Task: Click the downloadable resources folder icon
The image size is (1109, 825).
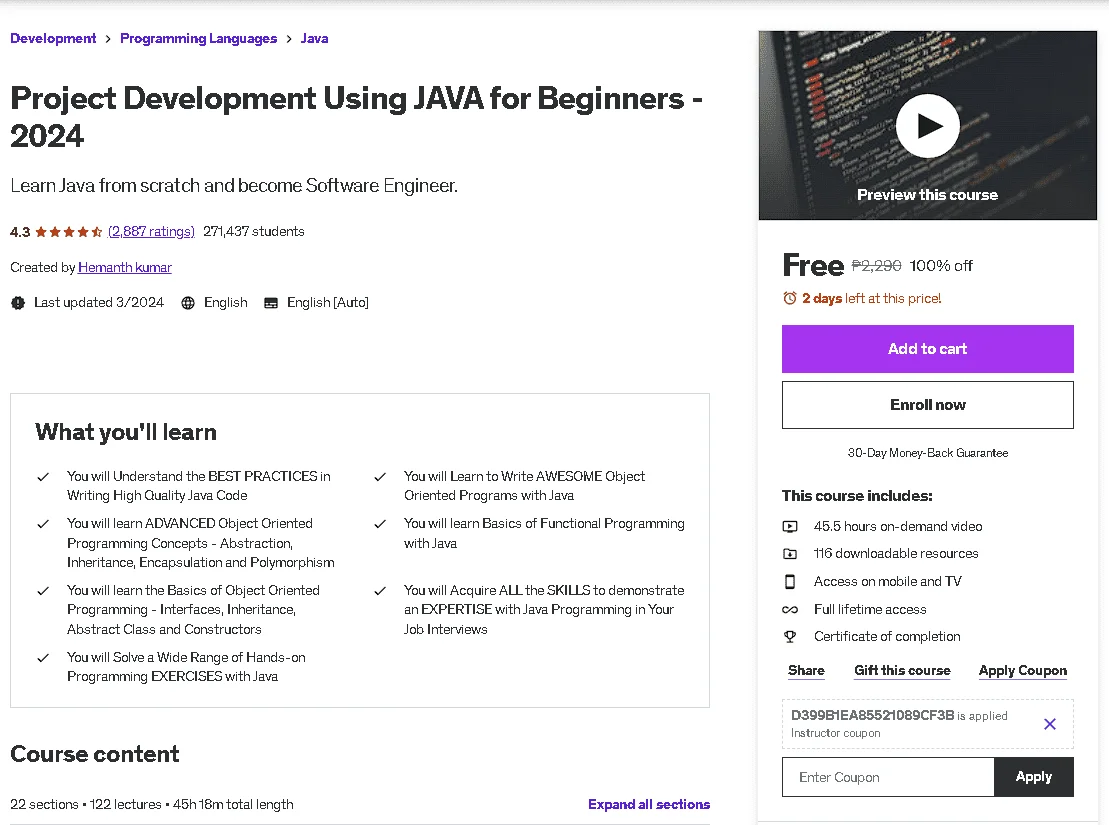Action: click(x=790, y=554)
